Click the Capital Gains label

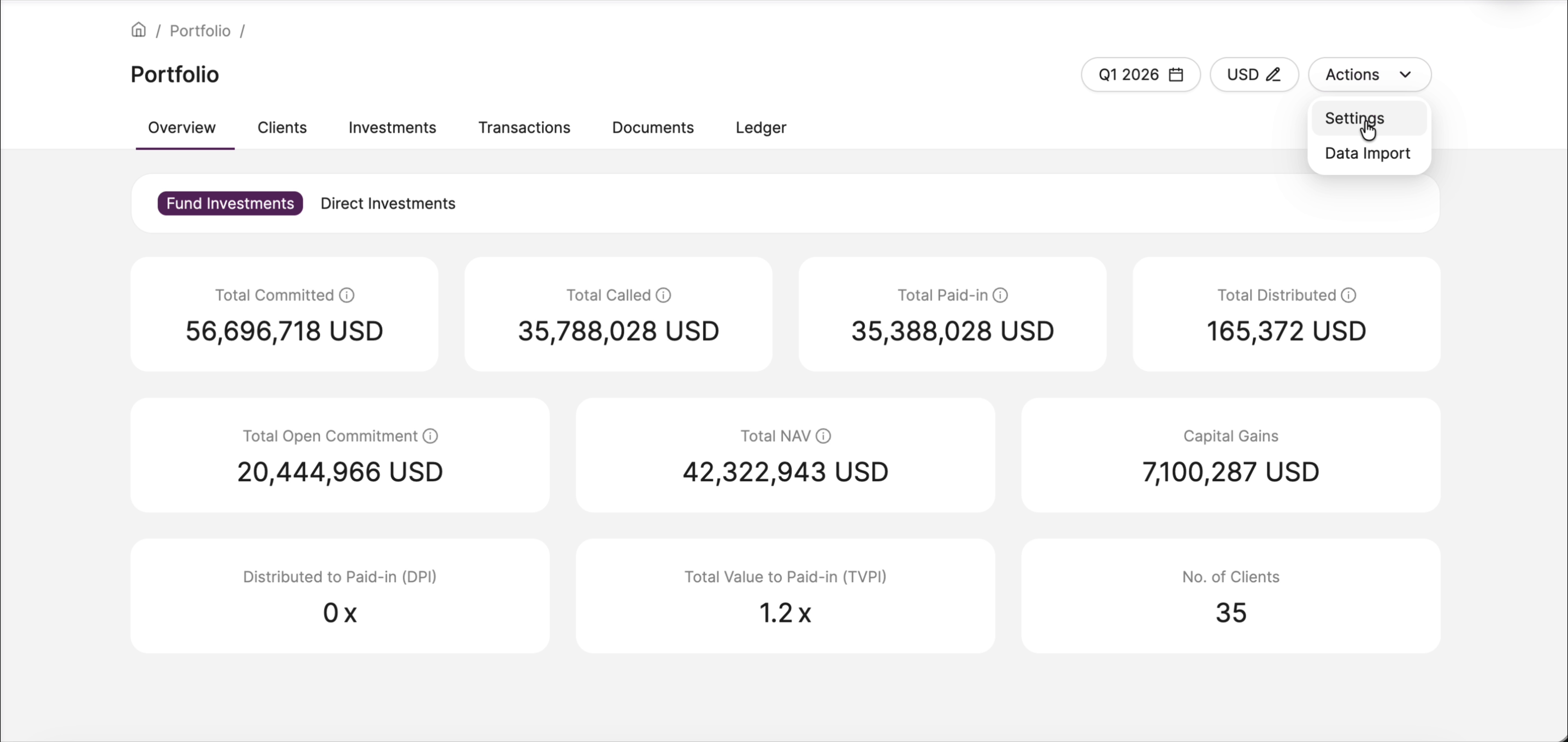[x=1231, y=436]
